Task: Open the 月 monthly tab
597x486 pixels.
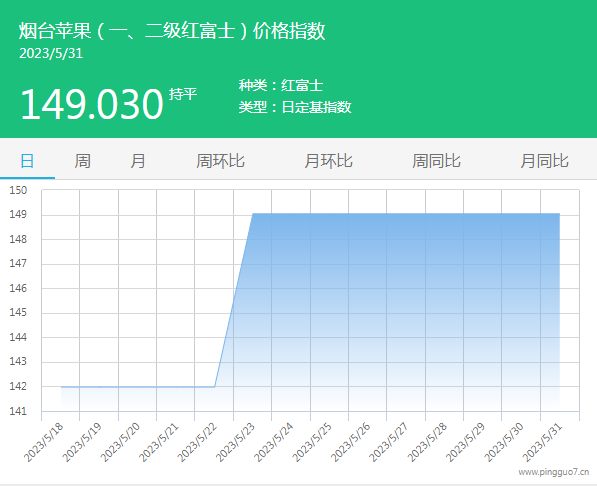Action: click(x=138, y=161)
